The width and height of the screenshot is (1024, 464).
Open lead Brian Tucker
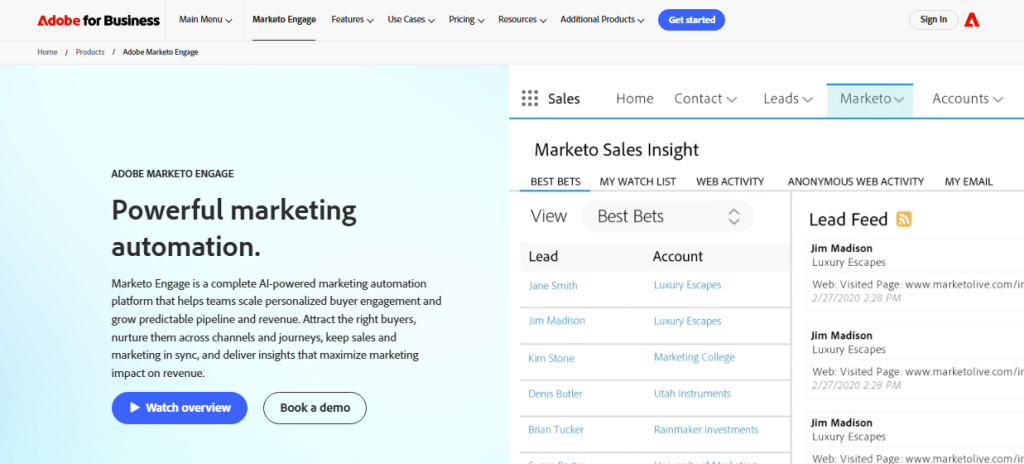click(x=556, y=429)
